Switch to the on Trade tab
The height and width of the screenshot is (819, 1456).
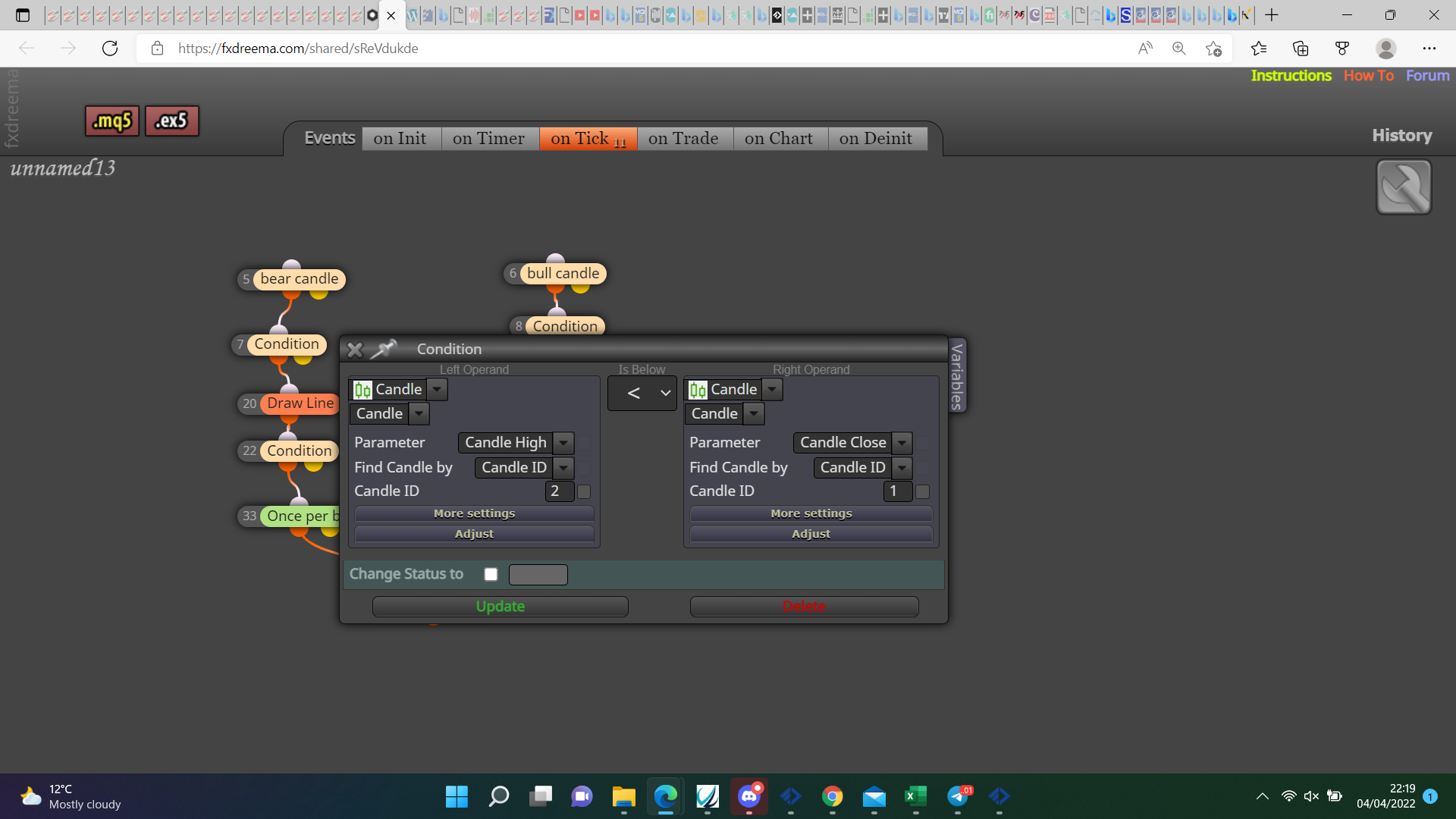pos(683,139)
